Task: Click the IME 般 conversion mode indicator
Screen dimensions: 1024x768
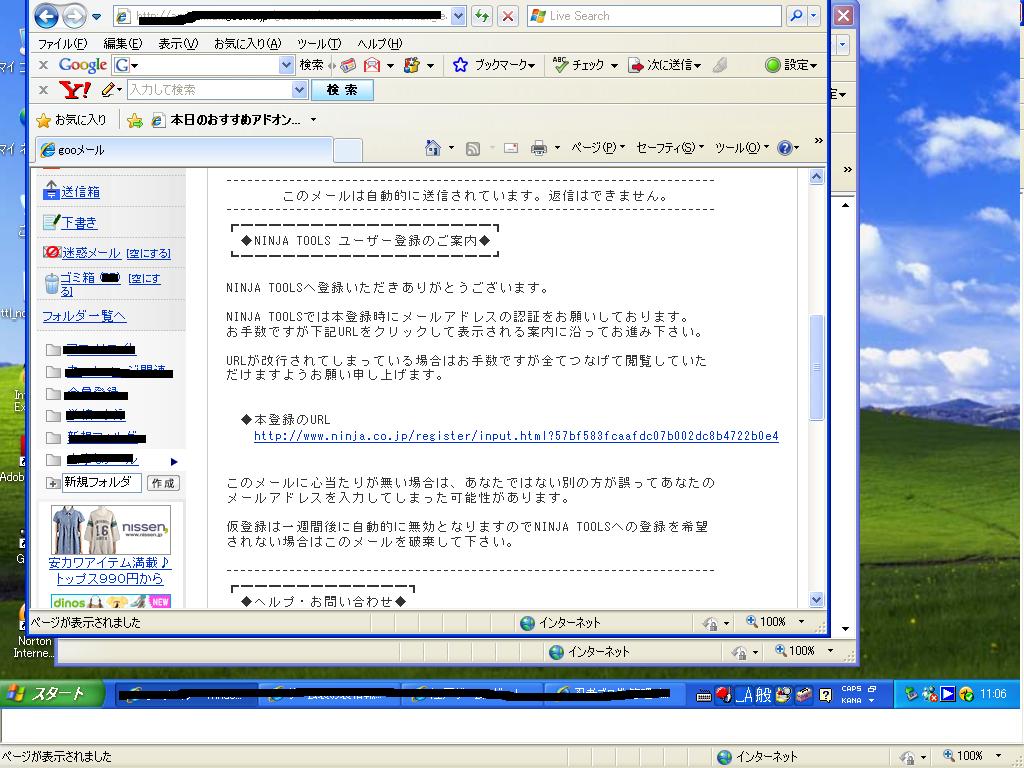Action: tap(764, 695)
